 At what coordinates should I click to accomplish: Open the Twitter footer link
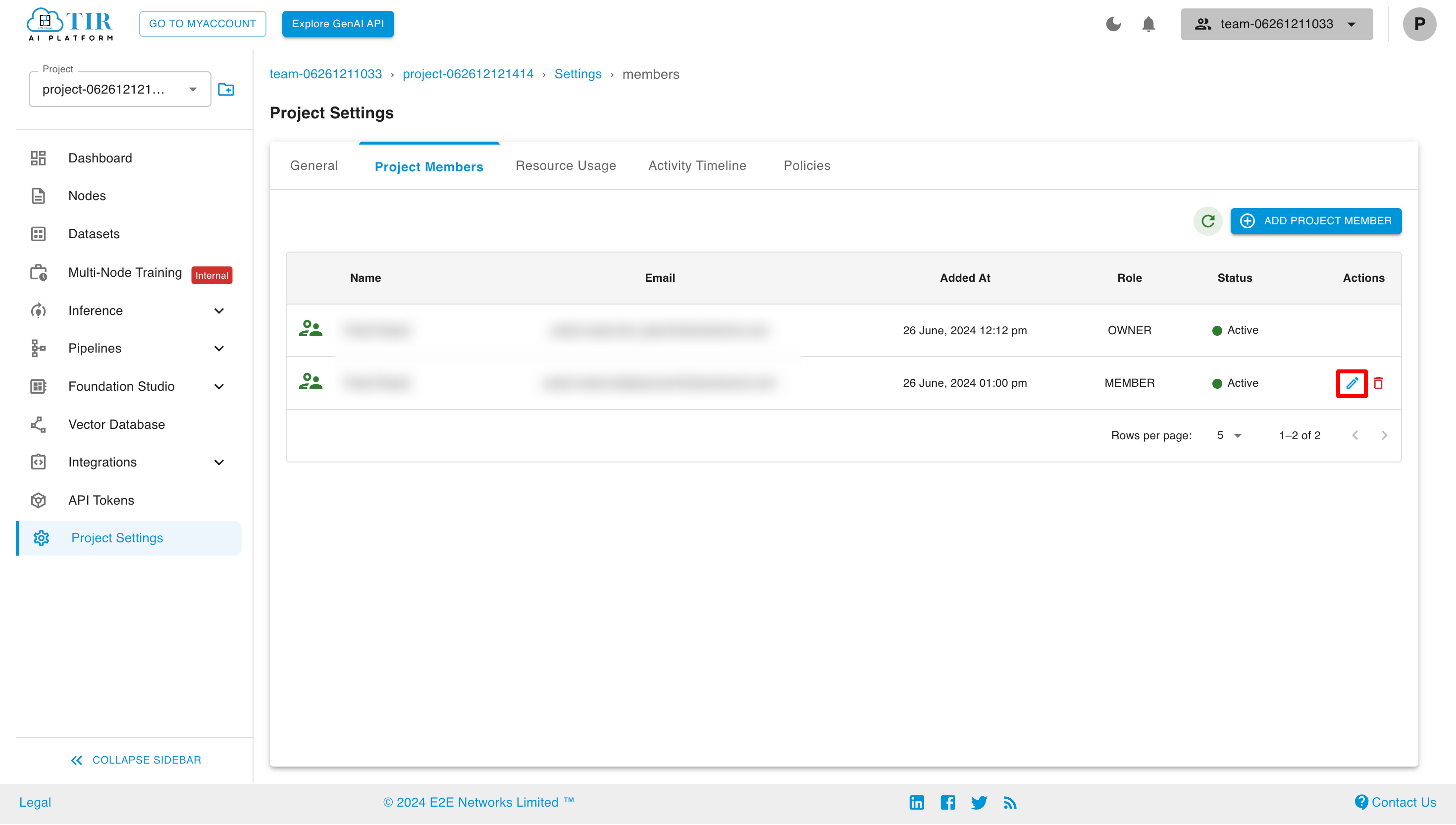pos(979,802)
